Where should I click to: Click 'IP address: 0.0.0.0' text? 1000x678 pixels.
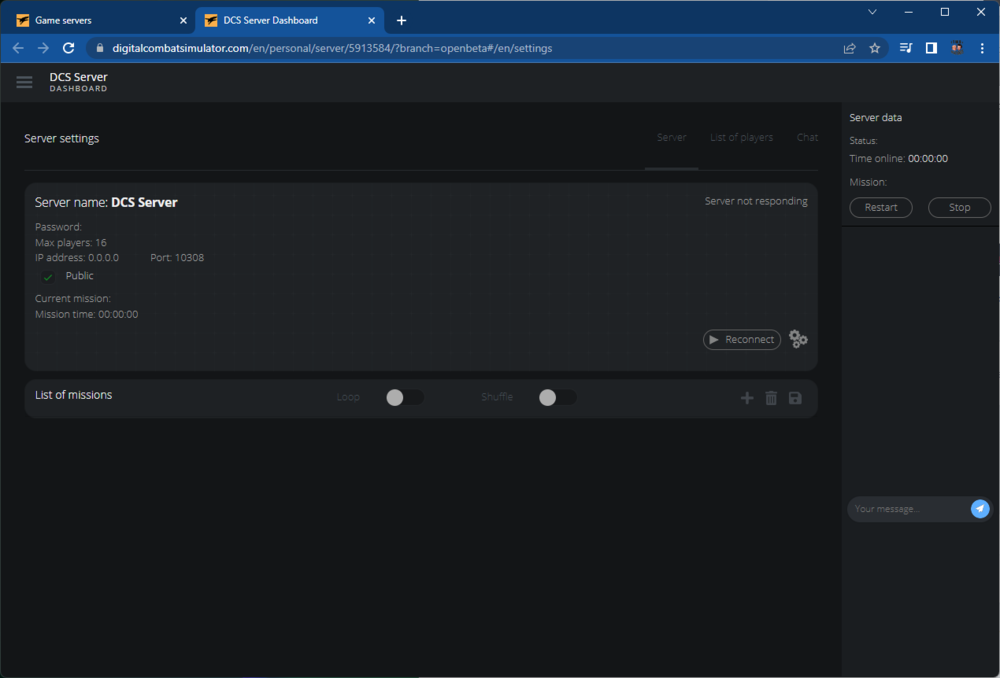(77, 258)
